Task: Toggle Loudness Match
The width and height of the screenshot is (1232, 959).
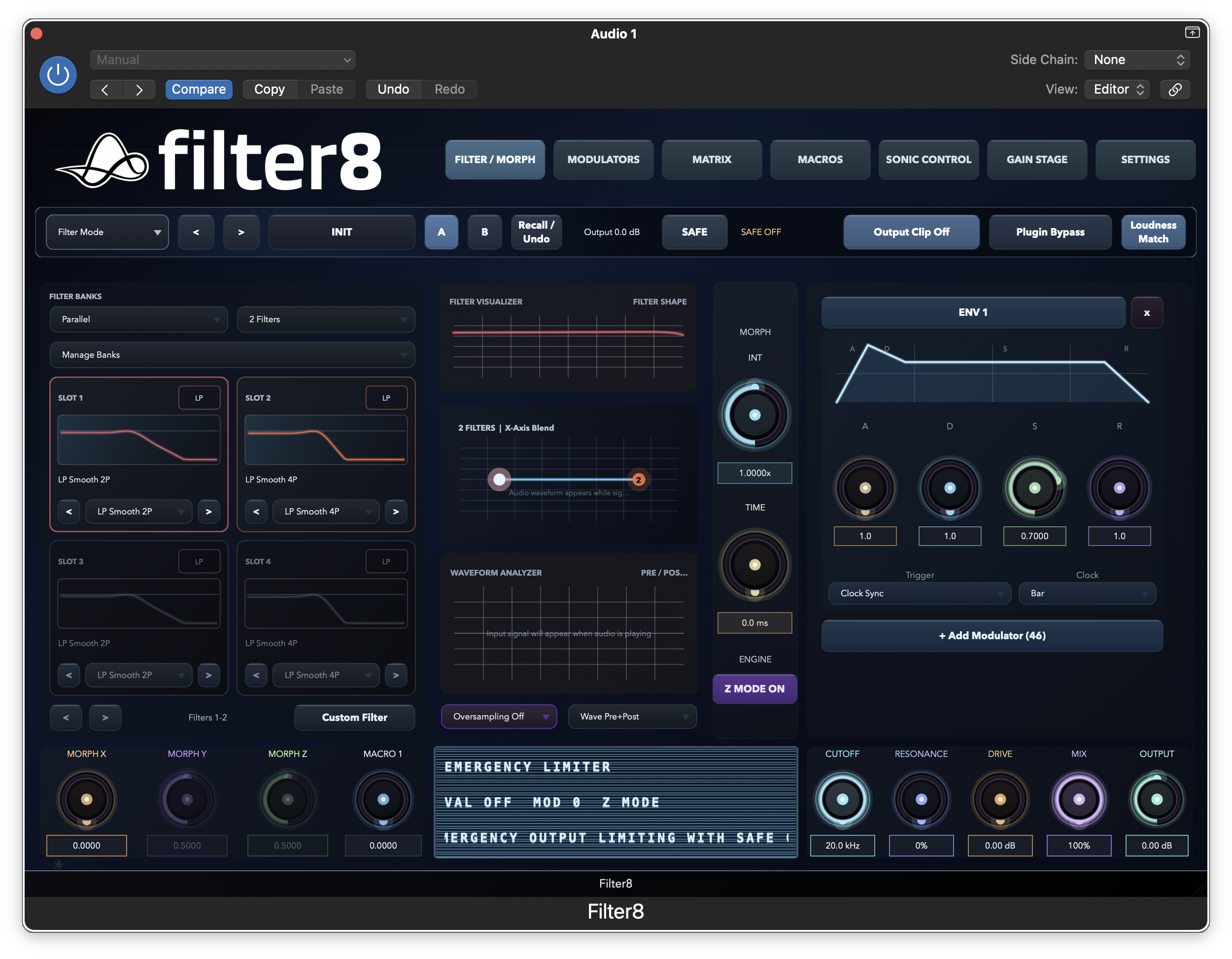Action: tap(1153, 232)
